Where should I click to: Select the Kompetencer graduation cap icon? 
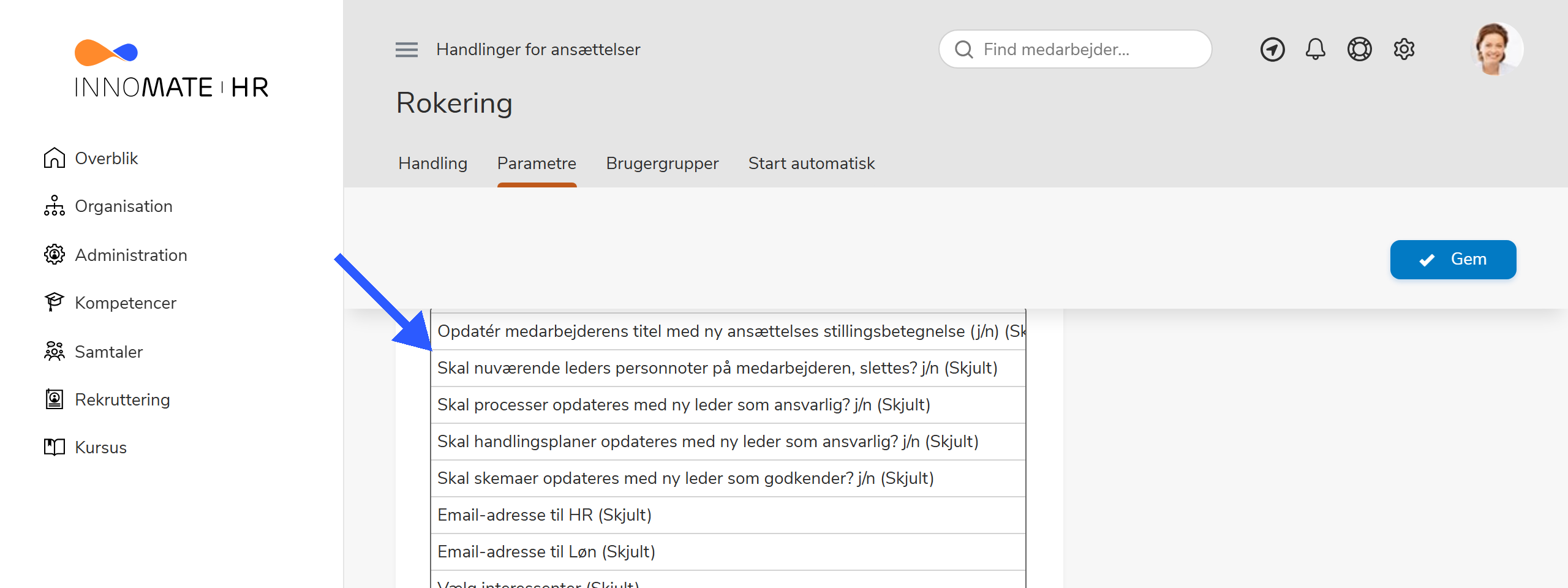tap(55, 302)
